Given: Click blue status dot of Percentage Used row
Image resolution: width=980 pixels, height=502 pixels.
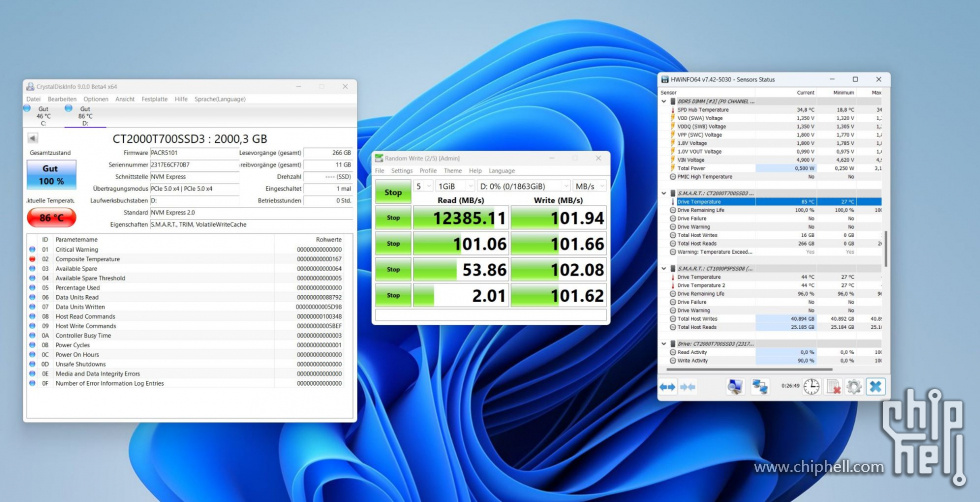Looking at the screenshot, I should click(x=32, y=288).
